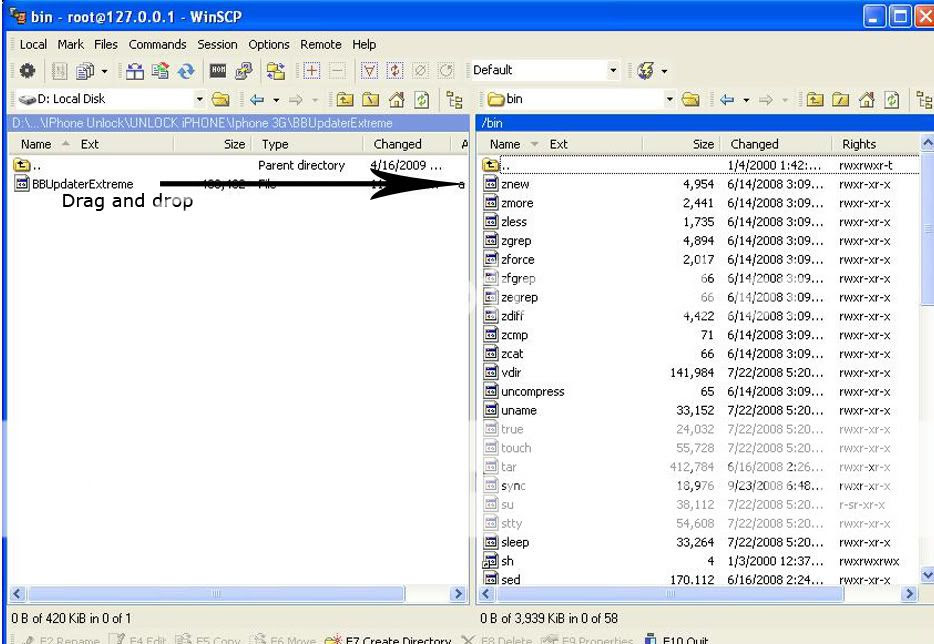Click the Invert Selection toolbar icon
This screenshot has height=644, width=934.
[394, 71]
